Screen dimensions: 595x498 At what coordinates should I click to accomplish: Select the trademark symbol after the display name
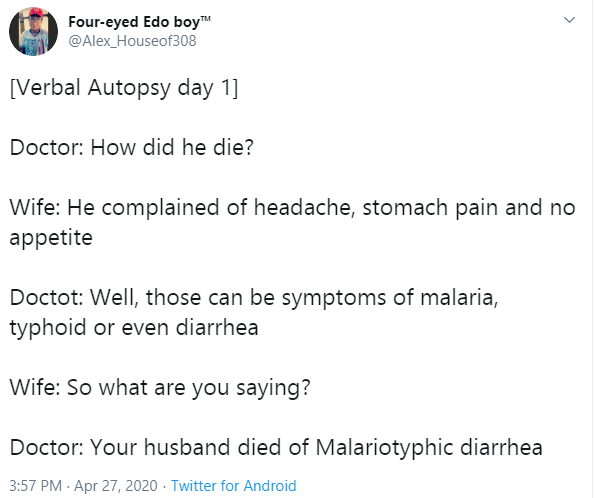click(x=205, y=18)
